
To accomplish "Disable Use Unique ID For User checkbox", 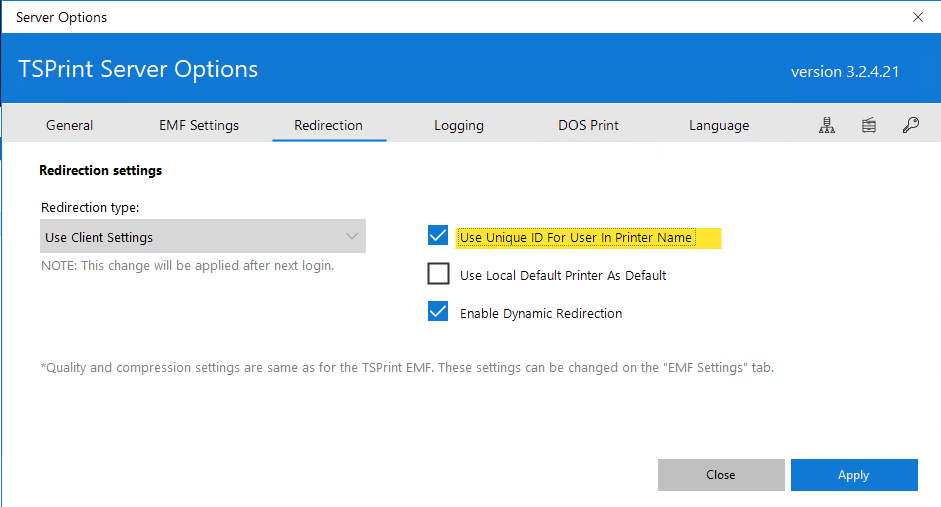I will point(438,235).
